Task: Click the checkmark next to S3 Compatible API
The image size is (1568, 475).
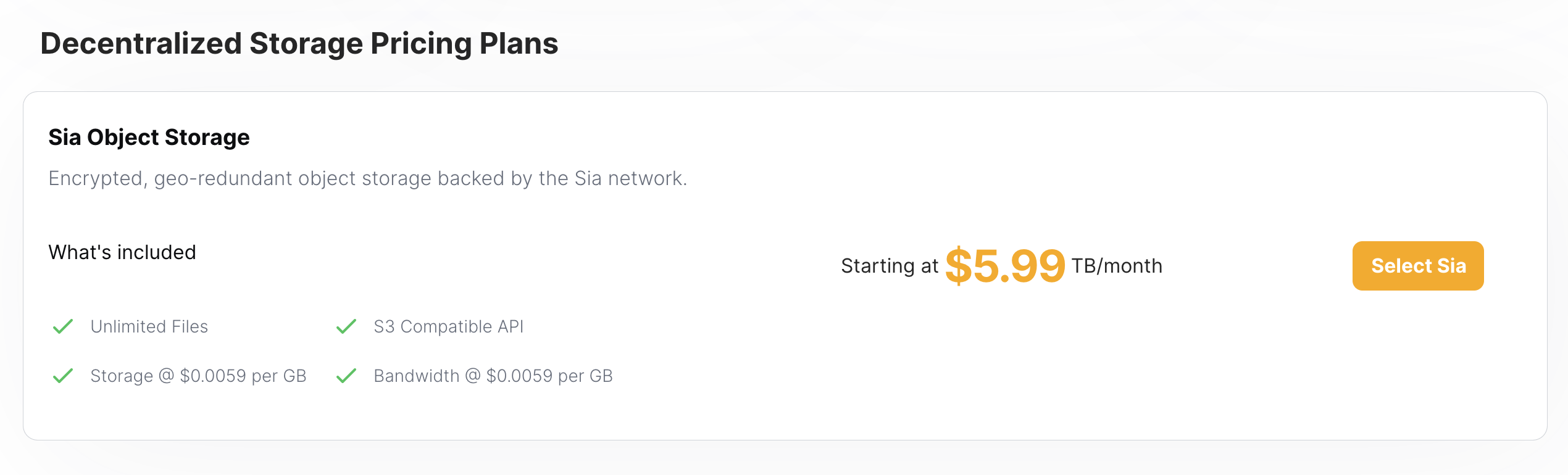Action: click(x=347, y=327)
